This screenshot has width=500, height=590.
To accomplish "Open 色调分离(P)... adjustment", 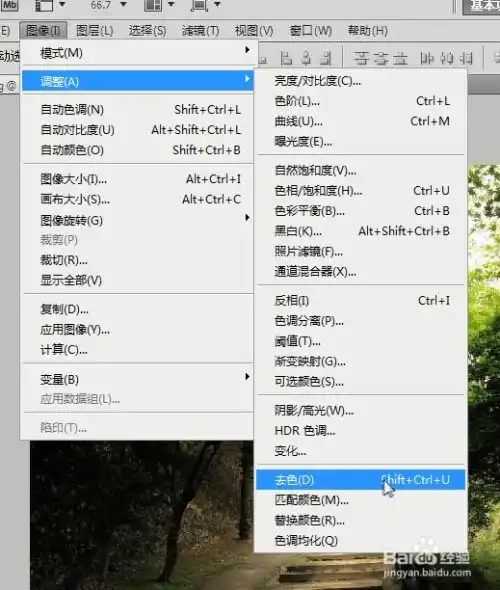I will pos(360,321).
